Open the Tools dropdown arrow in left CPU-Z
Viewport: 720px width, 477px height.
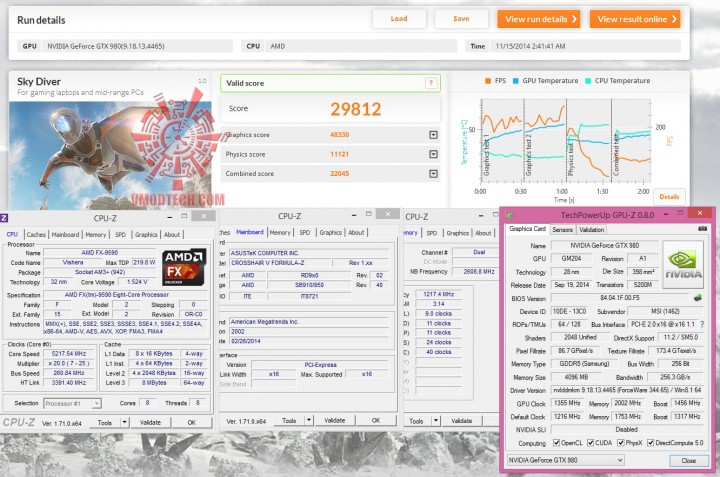click(x=124, y=422)
